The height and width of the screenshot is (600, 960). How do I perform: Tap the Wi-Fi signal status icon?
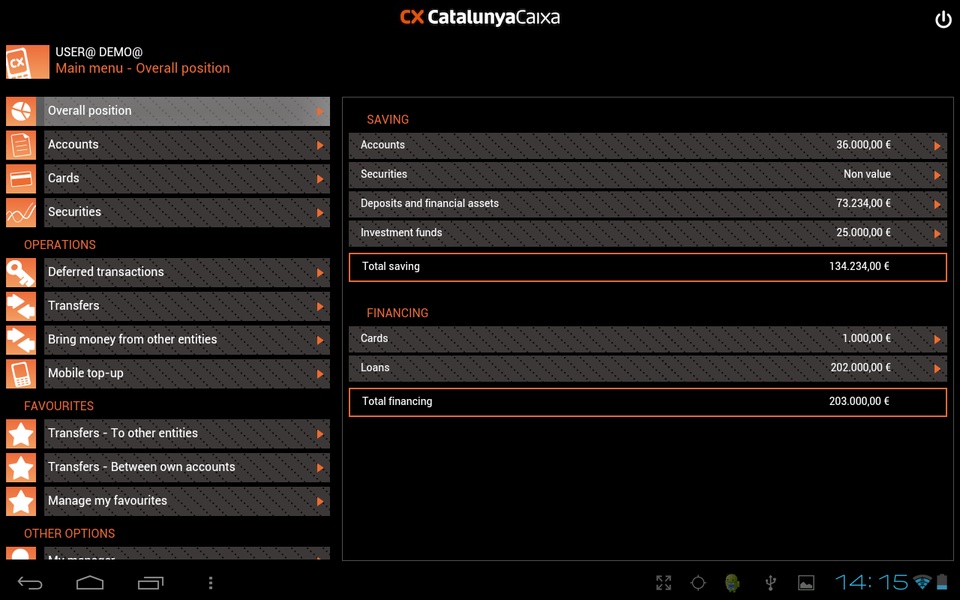(x=922, y=582)
